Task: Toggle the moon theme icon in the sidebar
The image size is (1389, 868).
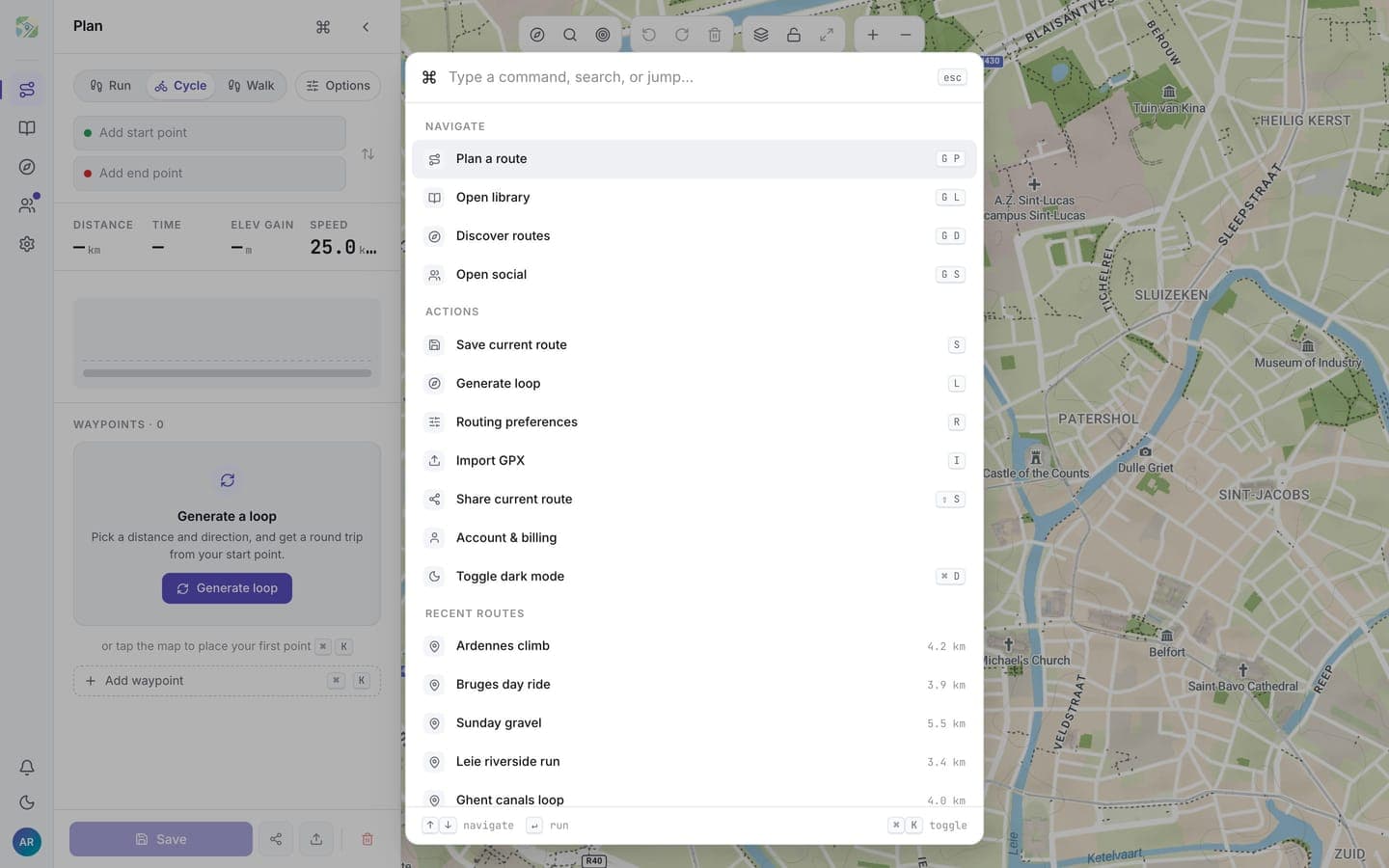Action: point(27,802)
